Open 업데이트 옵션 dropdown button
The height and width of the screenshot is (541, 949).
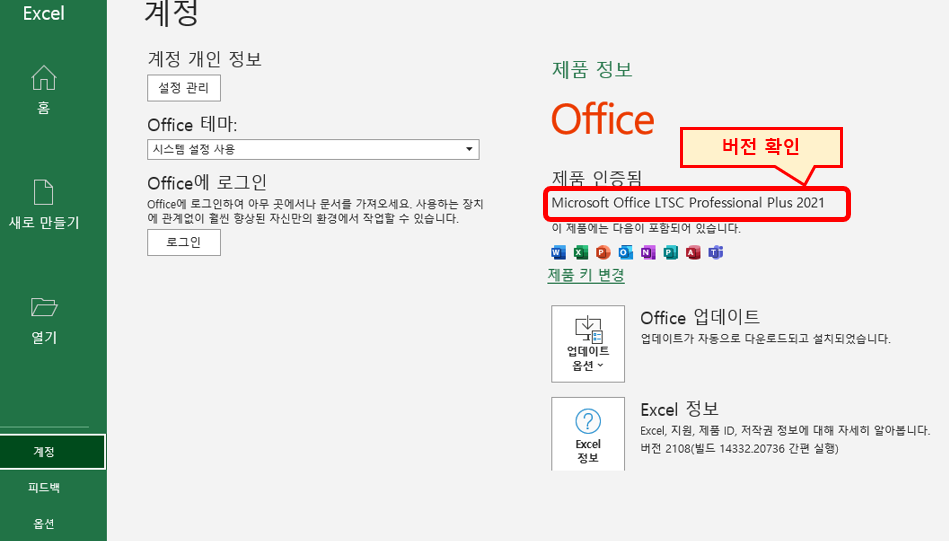pyautogui.click(x=588, y=343)
